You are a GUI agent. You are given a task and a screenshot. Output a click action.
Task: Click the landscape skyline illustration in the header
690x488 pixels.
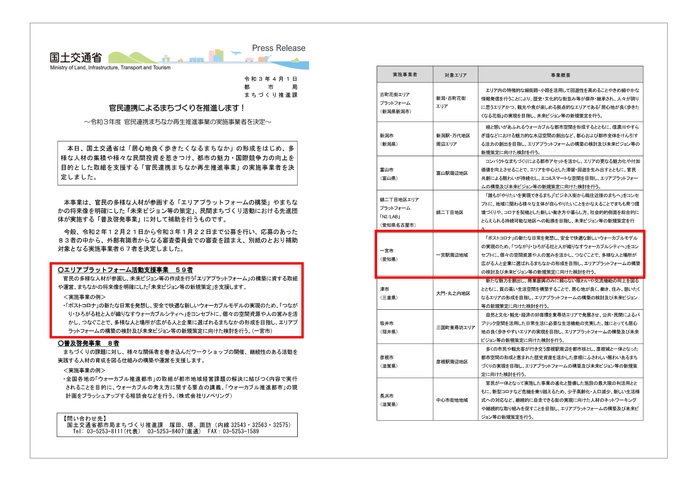click(x=208, y=58)
